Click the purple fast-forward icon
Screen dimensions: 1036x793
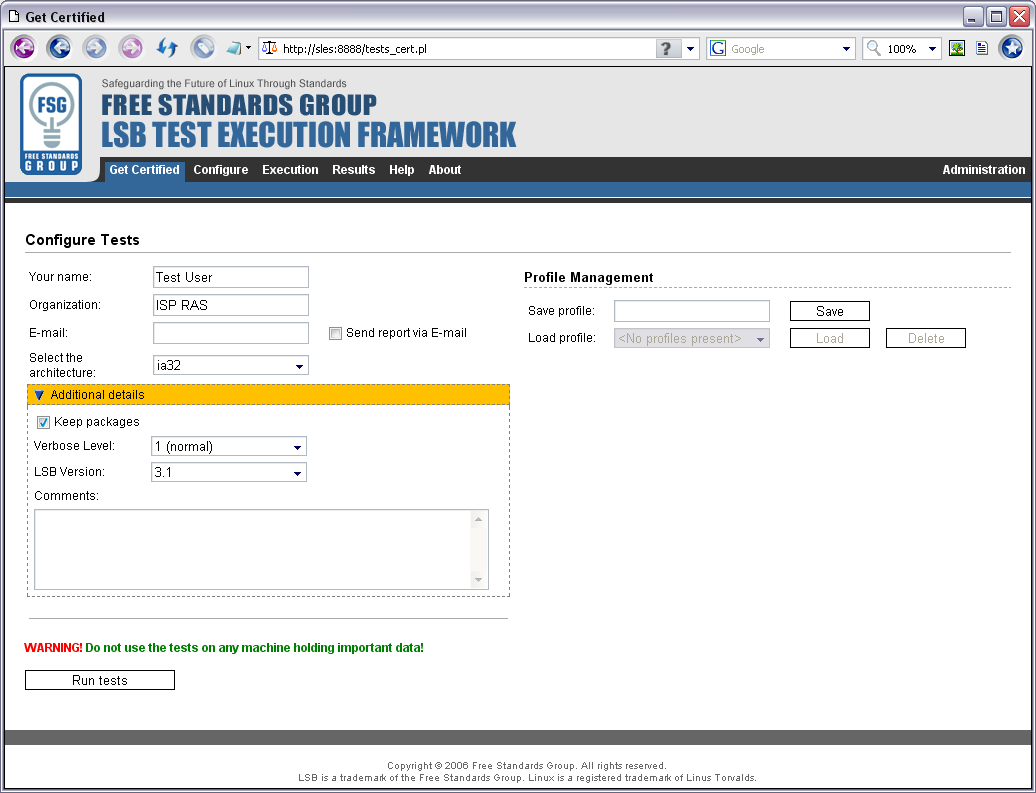pos(131,48)
